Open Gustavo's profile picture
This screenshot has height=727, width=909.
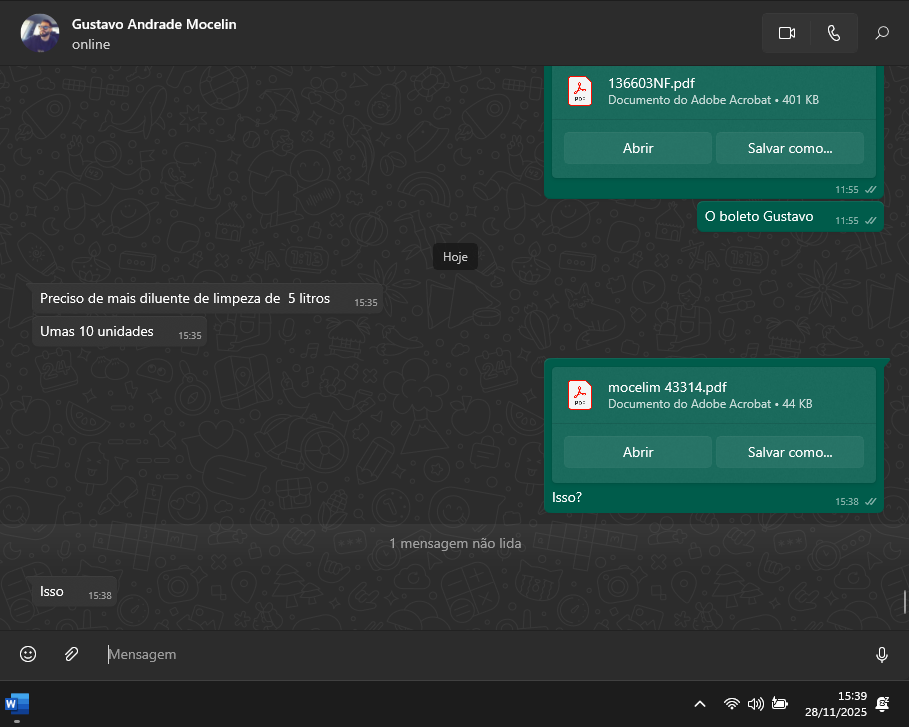[39, 33]
